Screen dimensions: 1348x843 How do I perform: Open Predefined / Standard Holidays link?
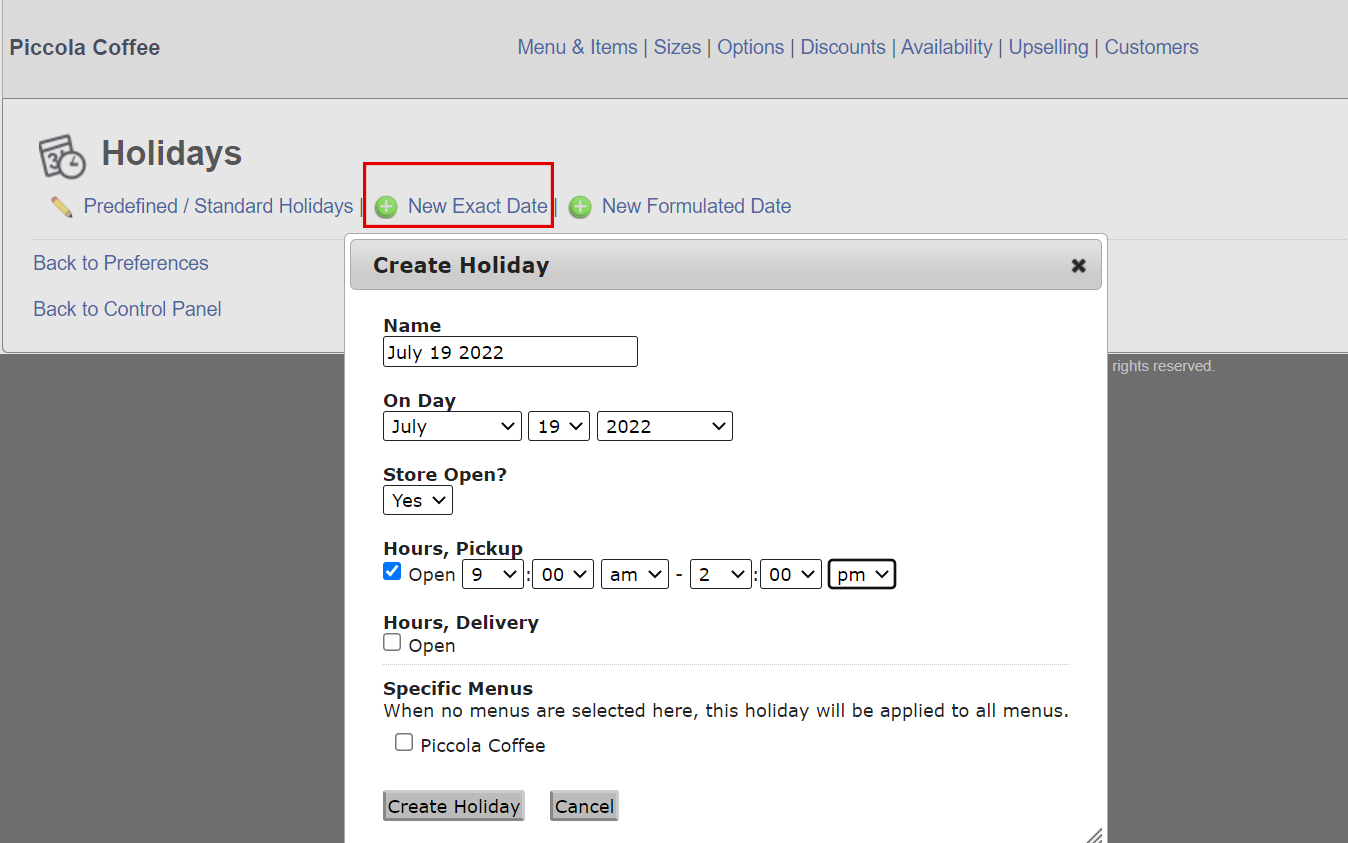point(218,206)
